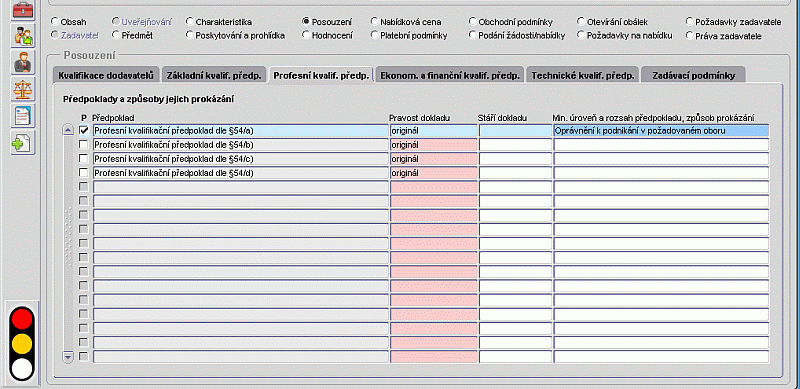Uncheck the §54/a) prerequisite checkbox
This screenshot has width=800, height=389.
84,130
